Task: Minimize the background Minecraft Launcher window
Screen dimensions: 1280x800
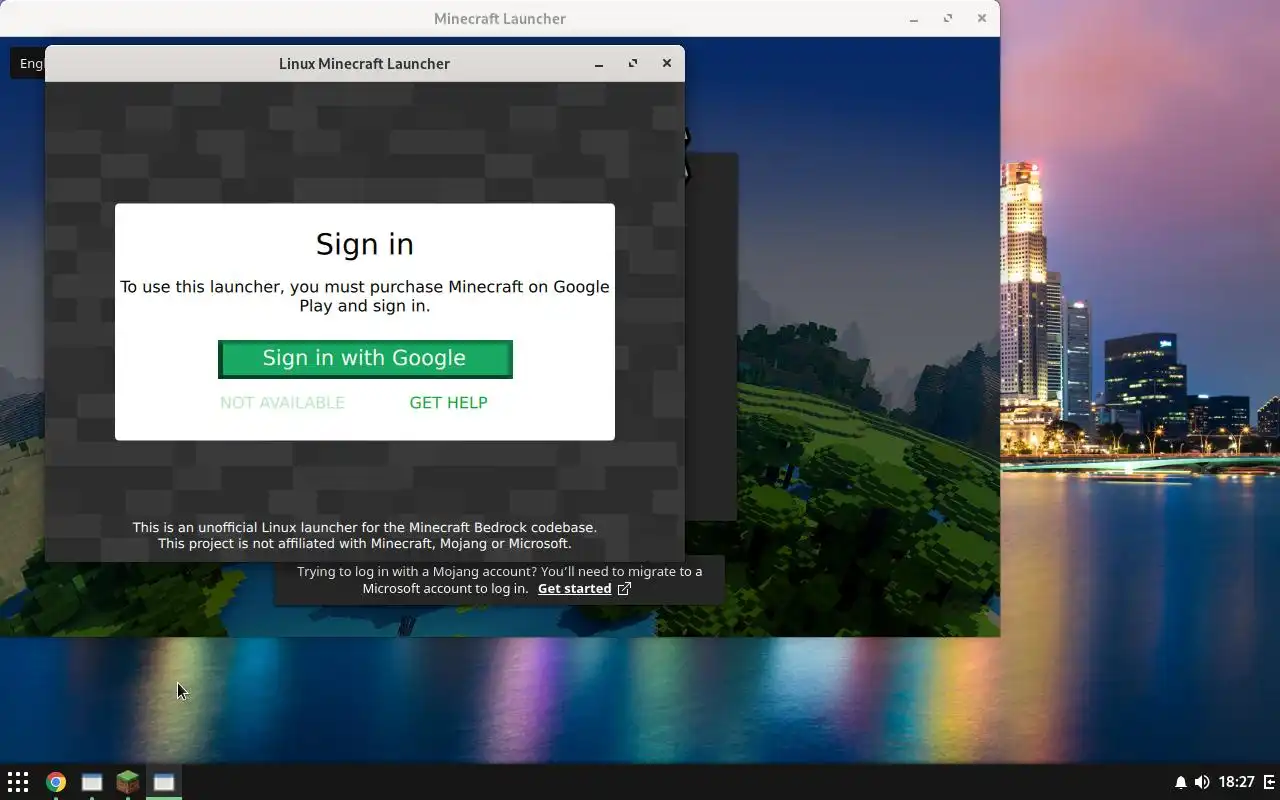Action: point(914,19)
